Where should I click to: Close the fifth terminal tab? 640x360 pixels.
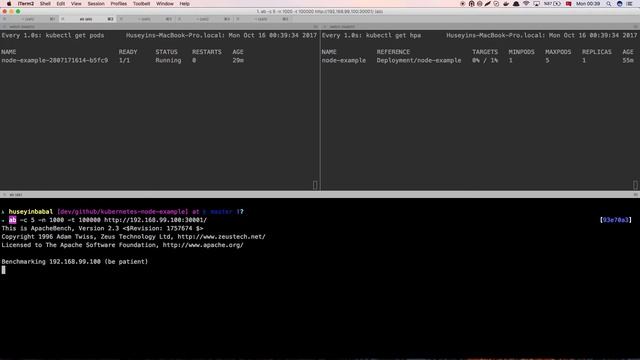(238, 19)
